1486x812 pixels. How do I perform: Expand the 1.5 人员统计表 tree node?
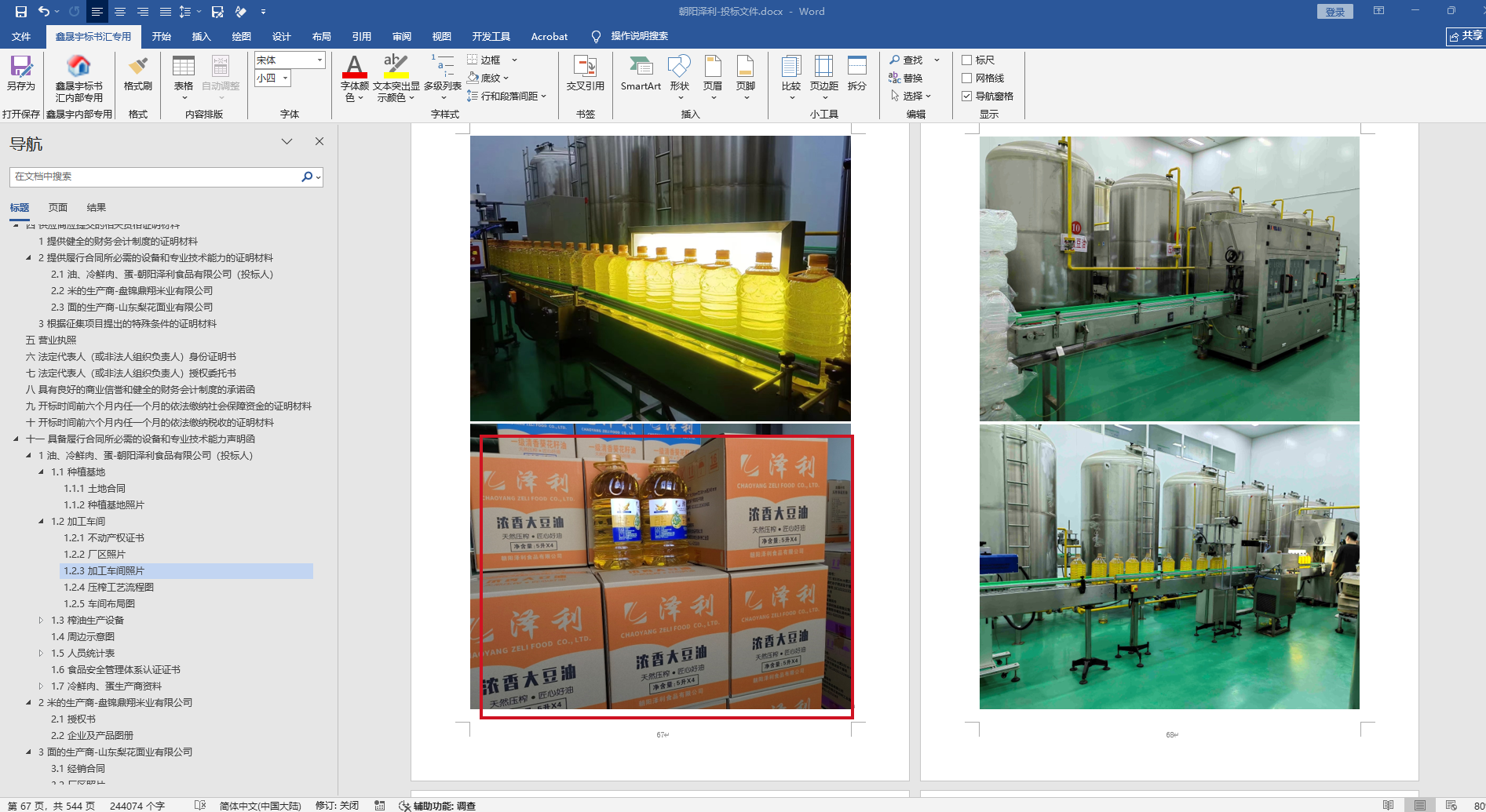point(41,654)
